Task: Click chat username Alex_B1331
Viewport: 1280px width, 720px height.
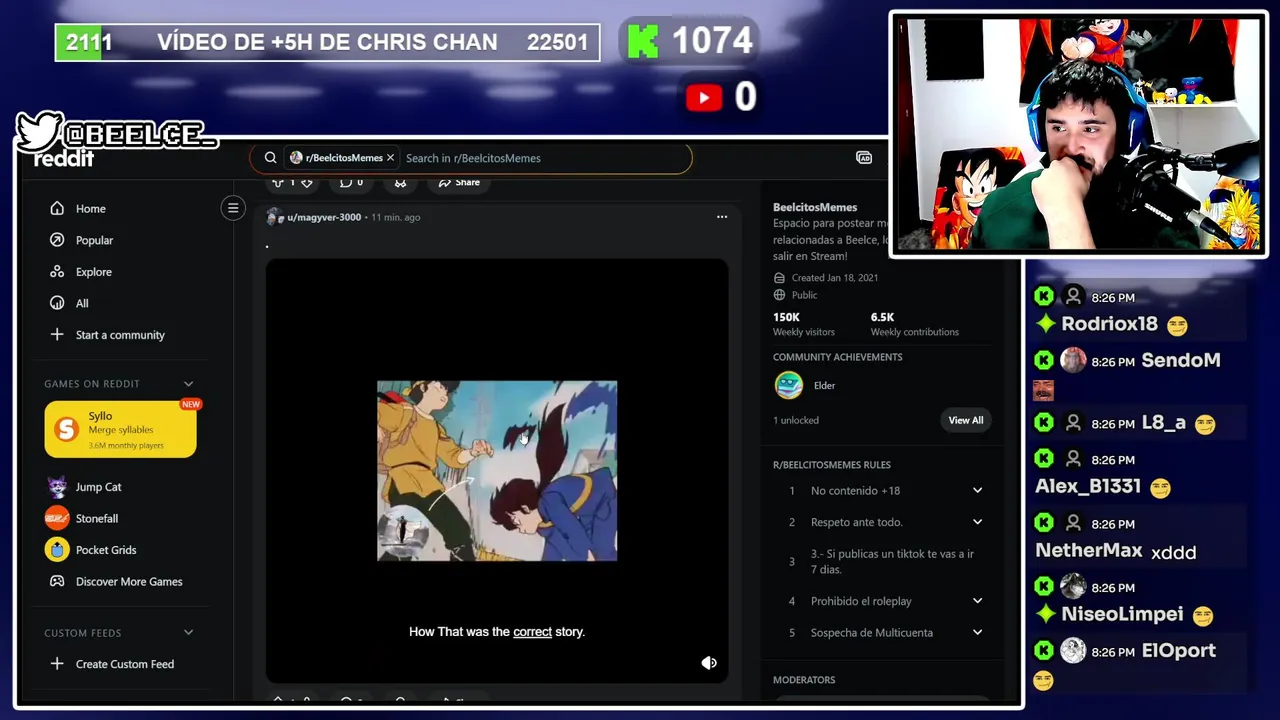Action: [x=1088, y=487]
